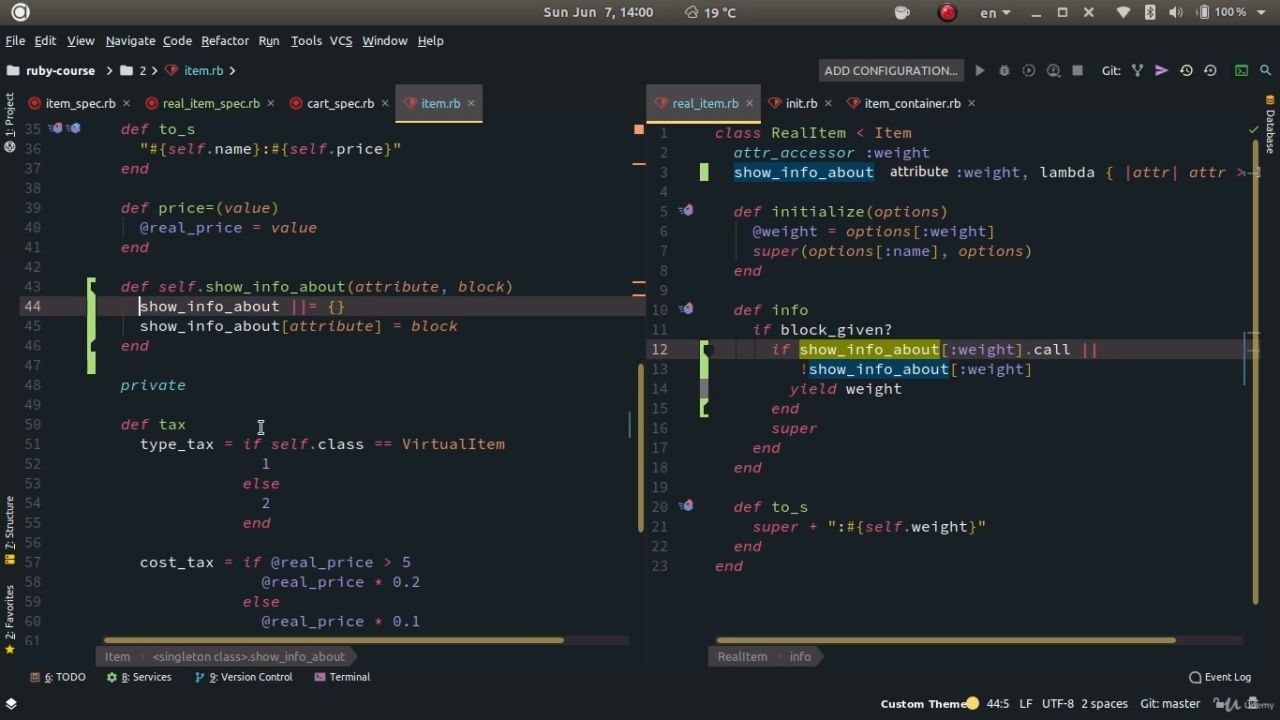Click Run with Coverage icon
1280x720 pixels.
(1028, 71)
